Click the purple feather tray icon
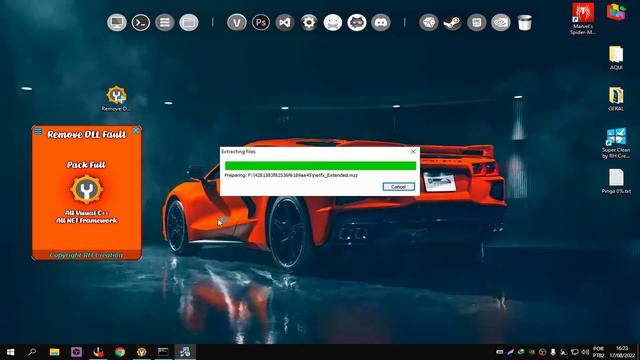This screenshot has width=640, height=360. (511, 352)
